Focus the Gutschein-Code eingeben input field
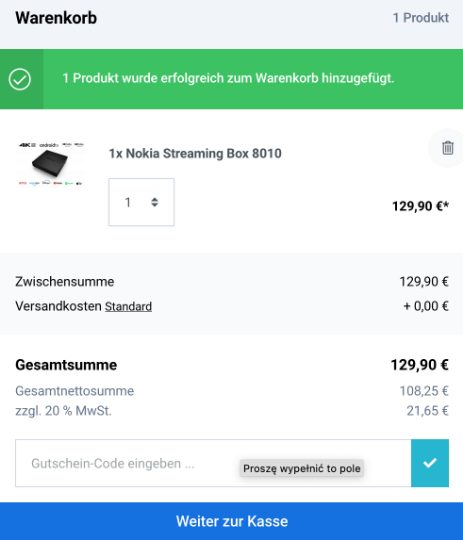 tap(213, 463)
